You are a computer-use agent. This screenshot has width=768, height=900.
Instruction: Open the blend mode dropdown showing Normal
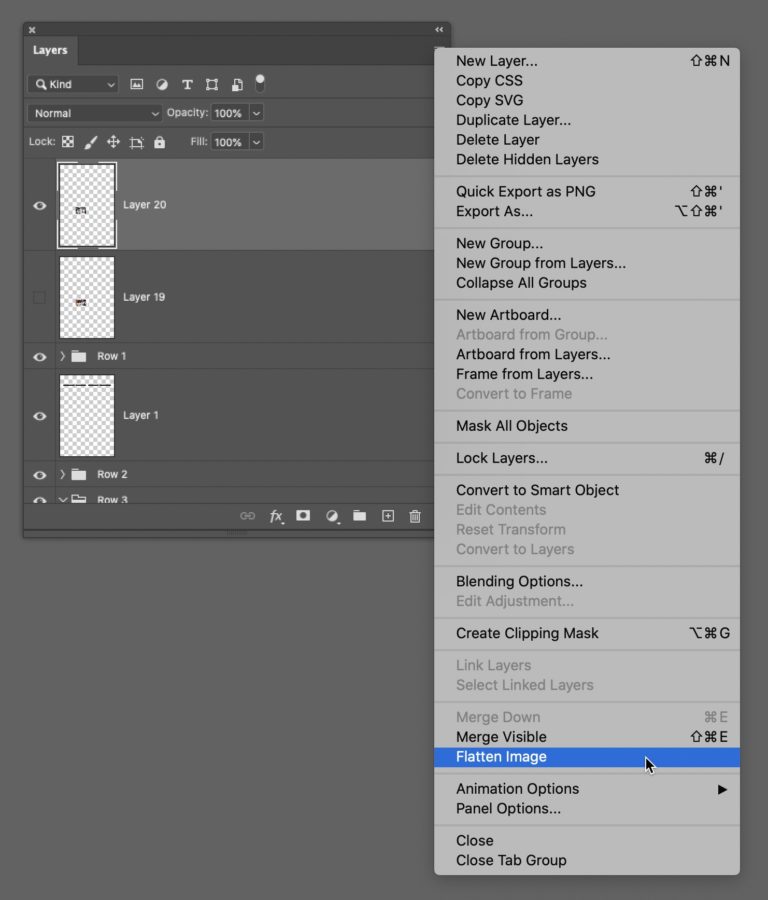(94, 113)
